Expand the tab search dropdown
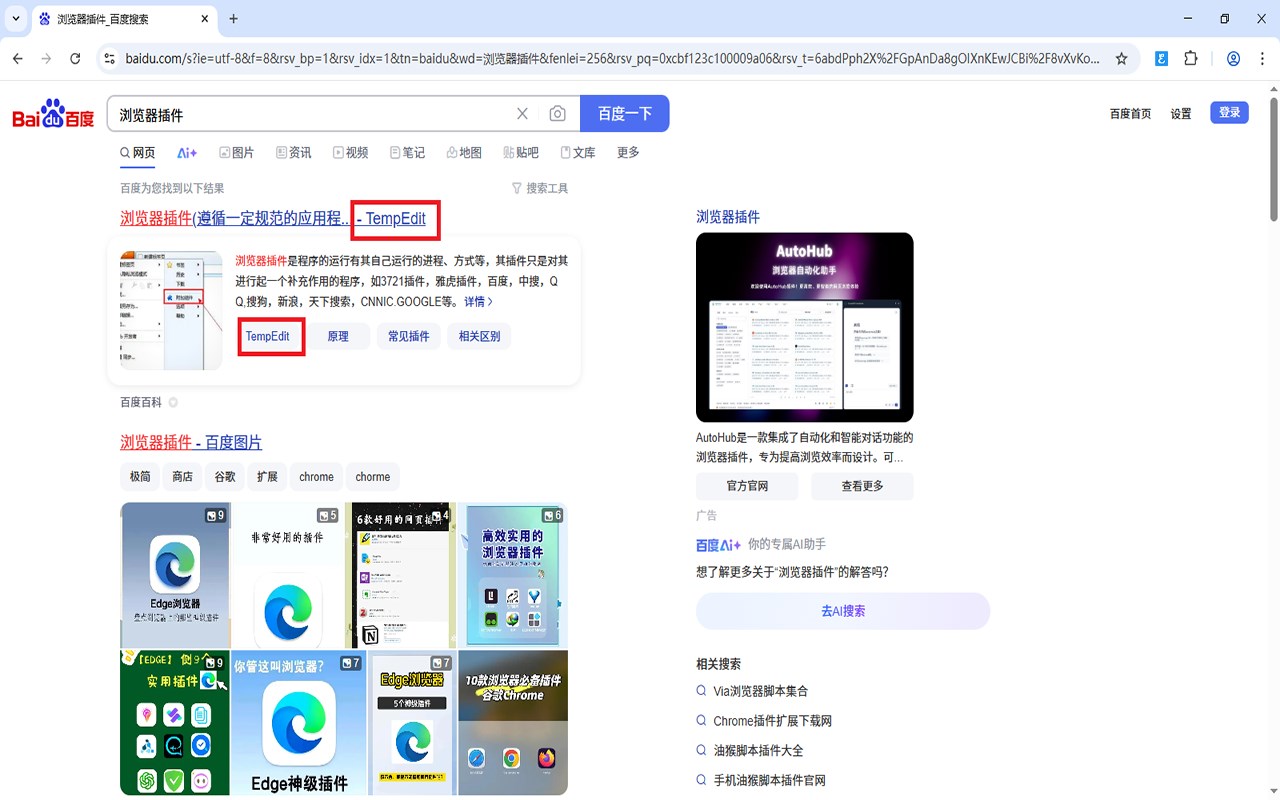This screenshot has height=800, width=1280. point(15,19)
